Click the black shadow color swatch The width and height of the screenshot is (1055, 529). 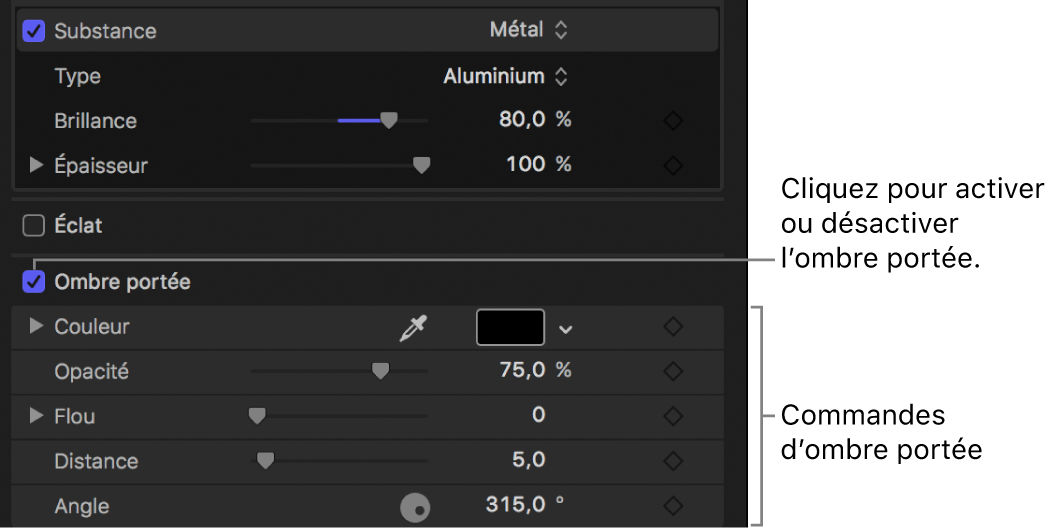(x=511, y=327)
